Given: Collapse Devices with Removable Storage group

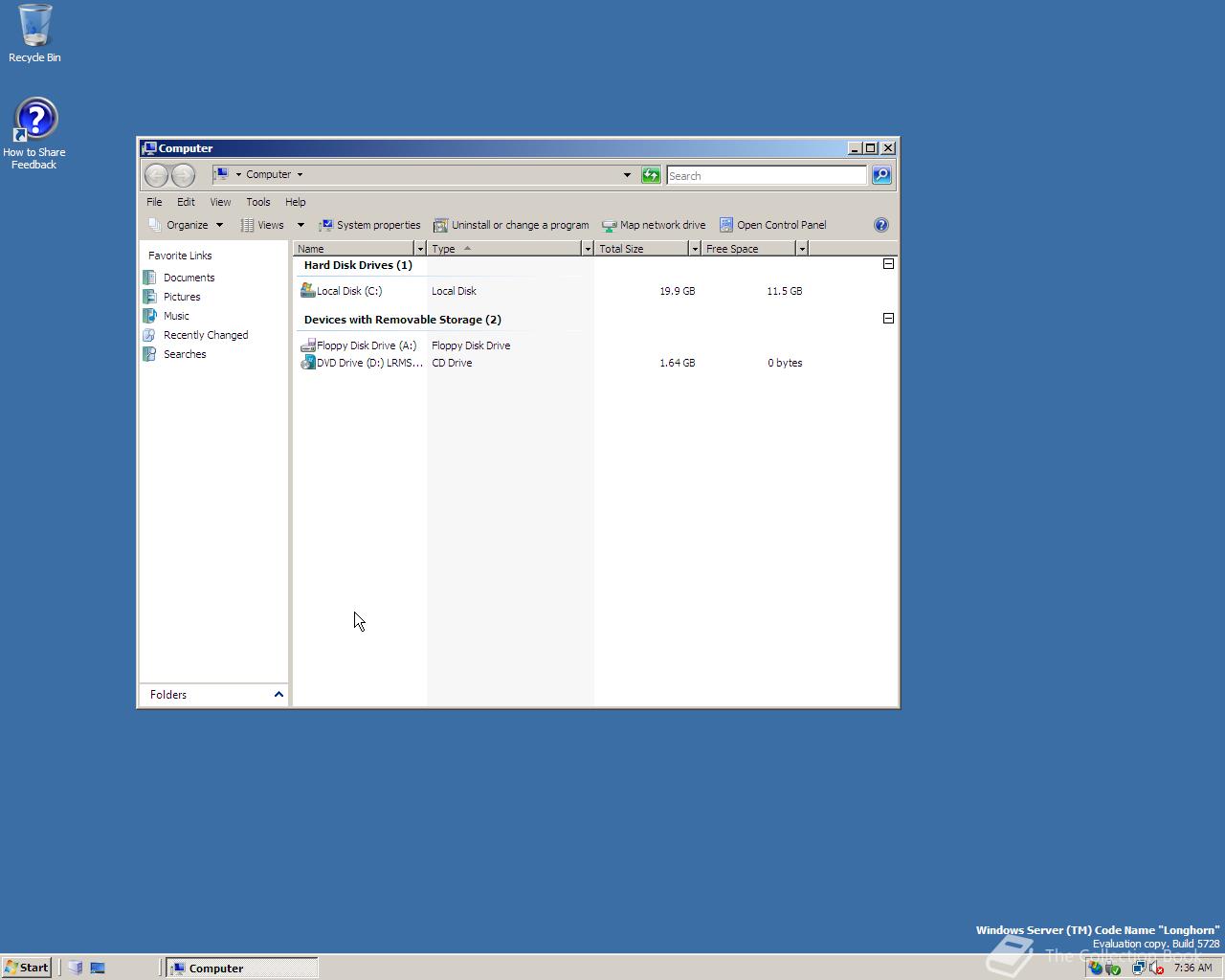Looking at the screenshot, I should pyautogui.click(x=888, y=318).
